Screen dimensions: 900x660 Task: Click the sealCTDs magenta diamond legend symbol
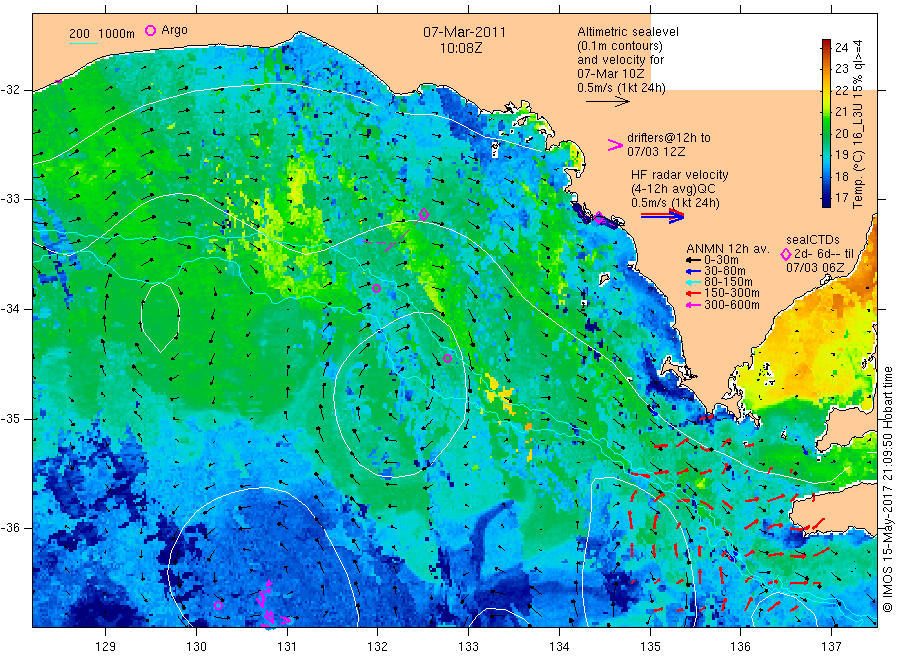786,254
